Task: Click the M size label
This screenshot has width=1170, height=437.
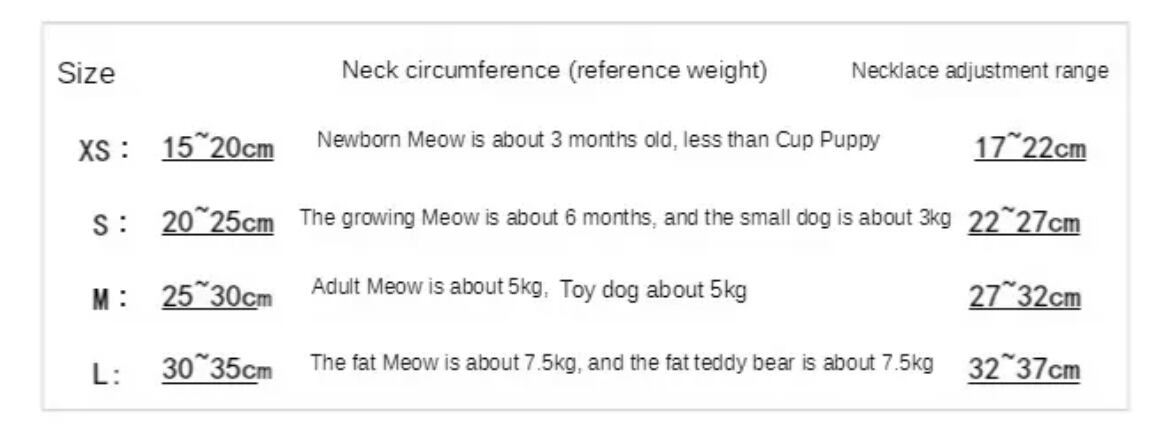Action: tap(110, 298)
